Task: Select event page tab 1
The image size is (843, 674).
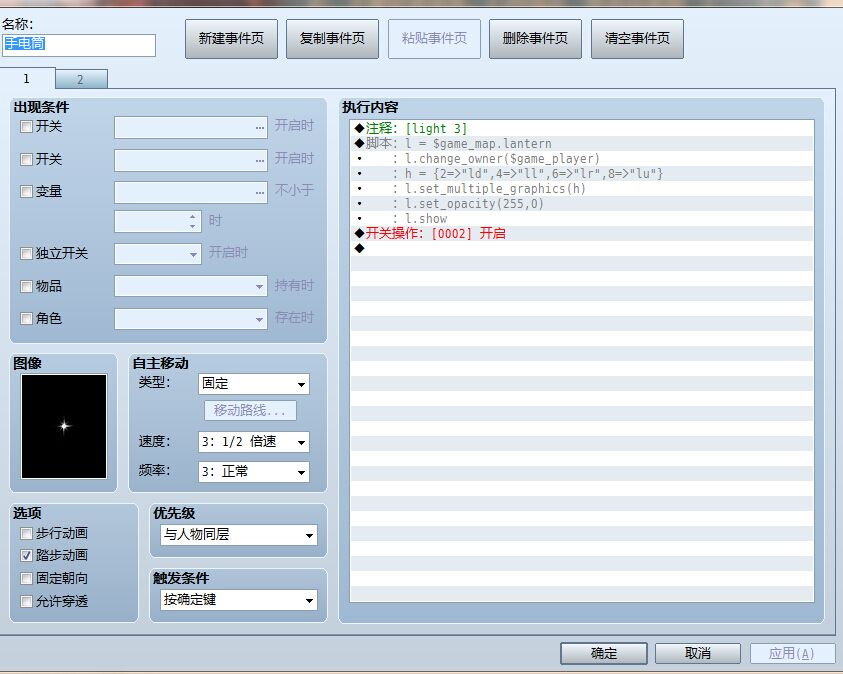Action: click(27, 78)
